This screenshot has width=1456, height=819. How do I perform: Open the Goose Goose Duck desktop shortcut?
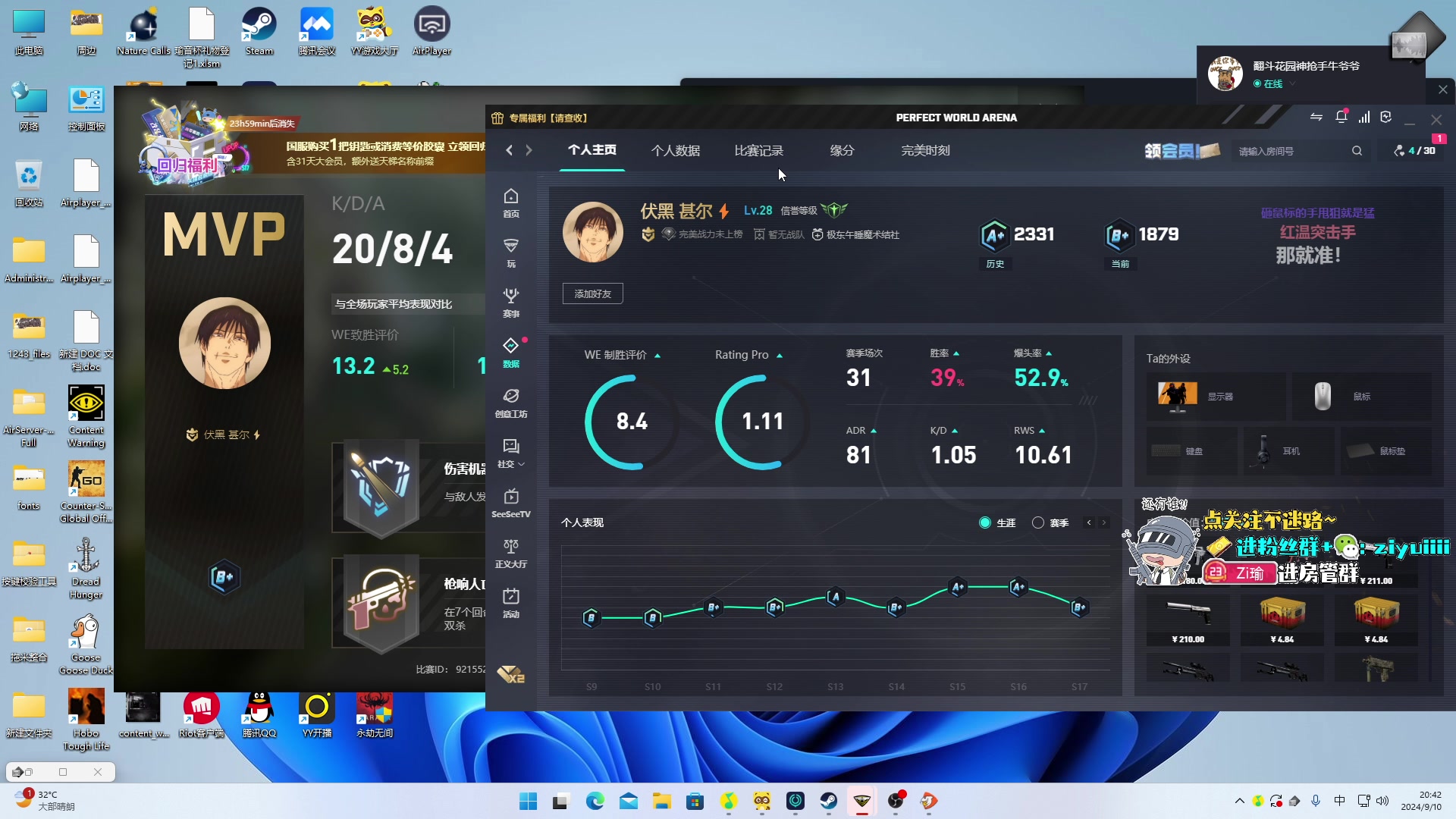(x=86, y=645)
